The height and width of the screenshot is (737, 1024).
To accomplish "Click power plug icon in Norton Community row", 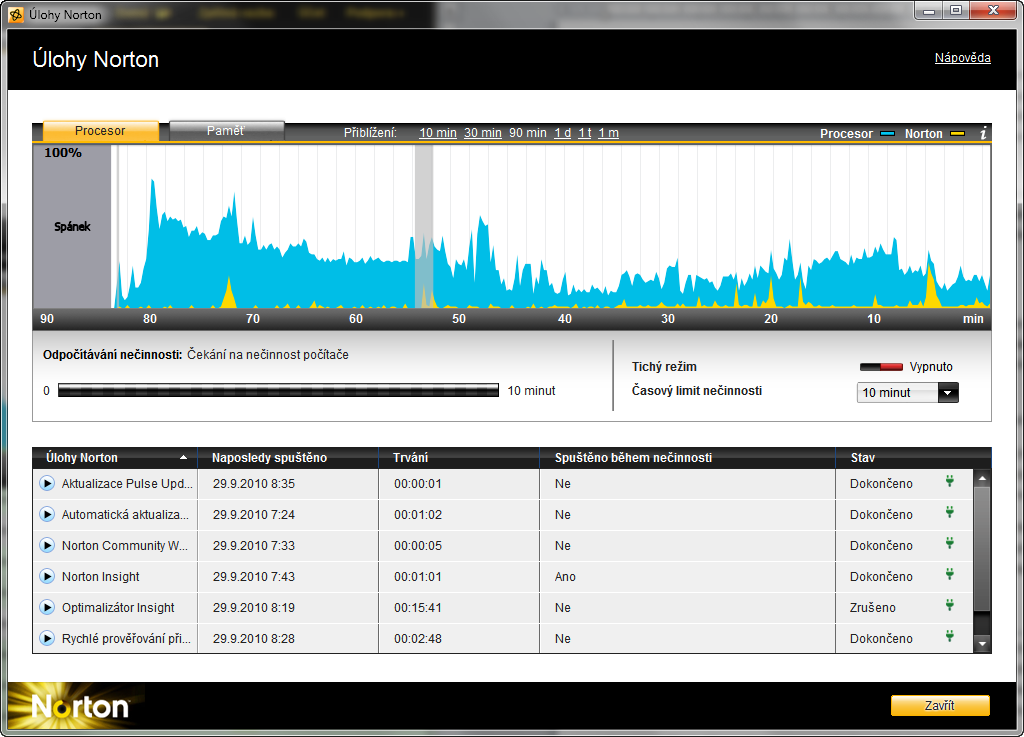I will point(950,543).
